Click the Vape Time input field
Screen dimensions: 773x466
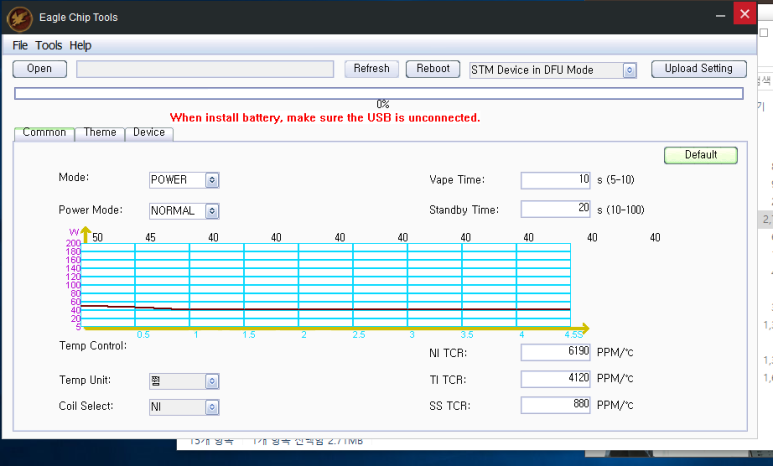click(x=555, y=180)
